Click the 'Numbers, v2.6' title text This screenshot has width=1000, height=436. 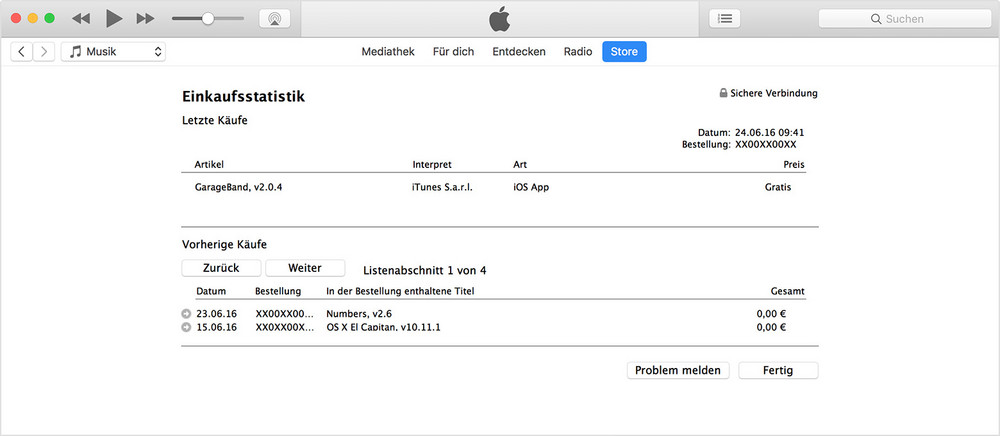(x=357, y=314)
